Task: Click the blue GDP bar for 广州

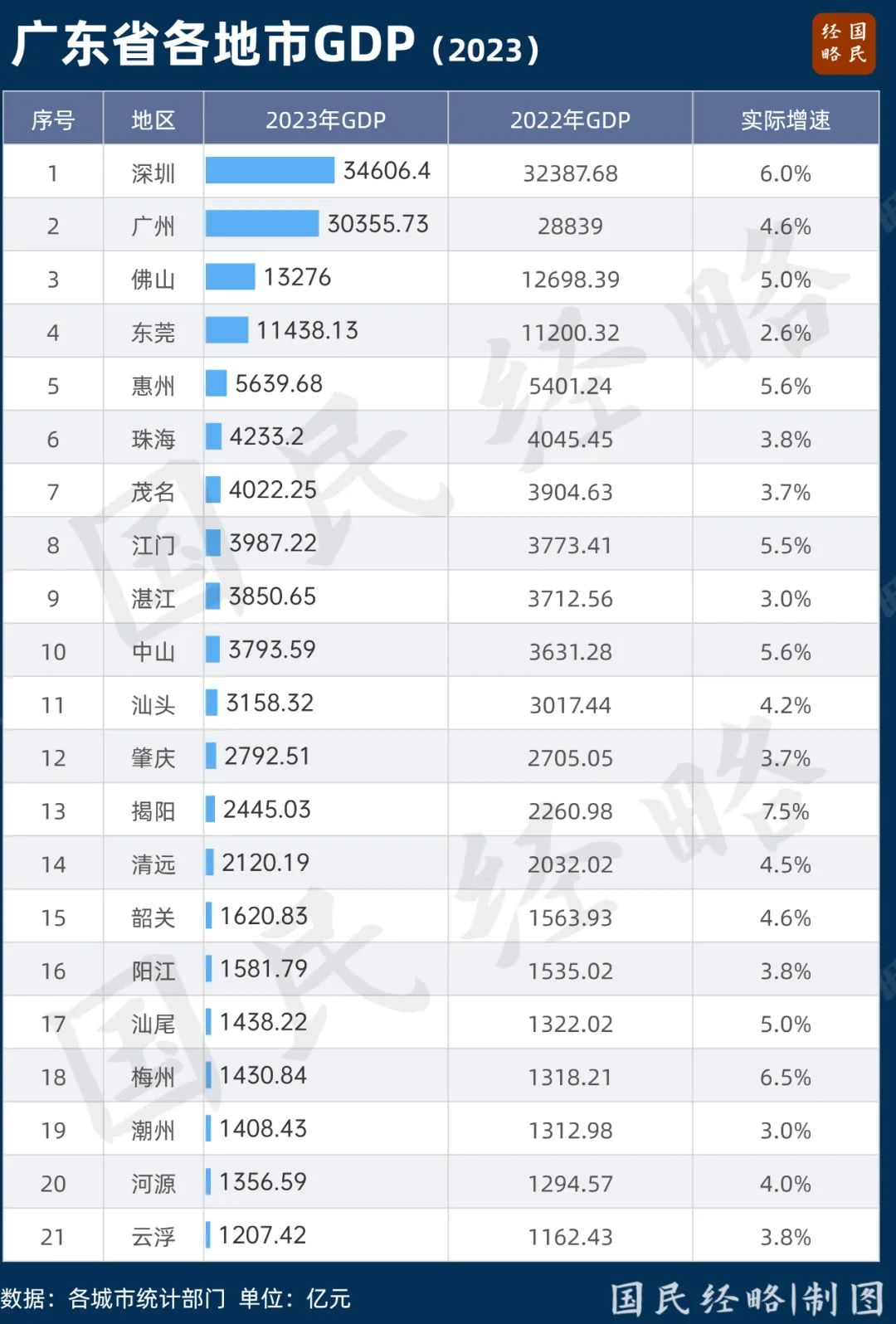Action: [x=262, y=224]
